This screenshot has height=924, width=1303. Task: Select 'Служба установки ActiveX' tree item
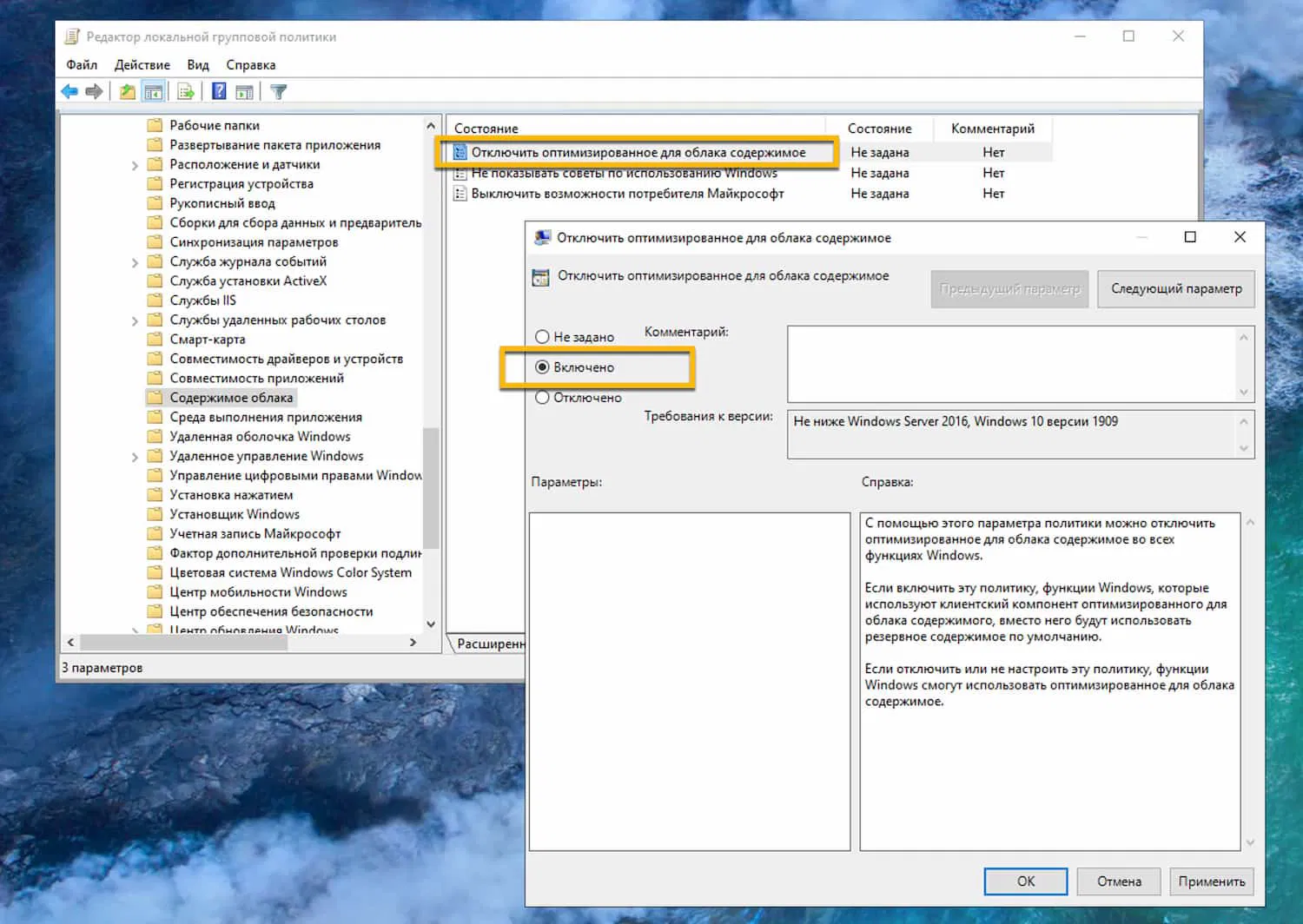[248, 281]
